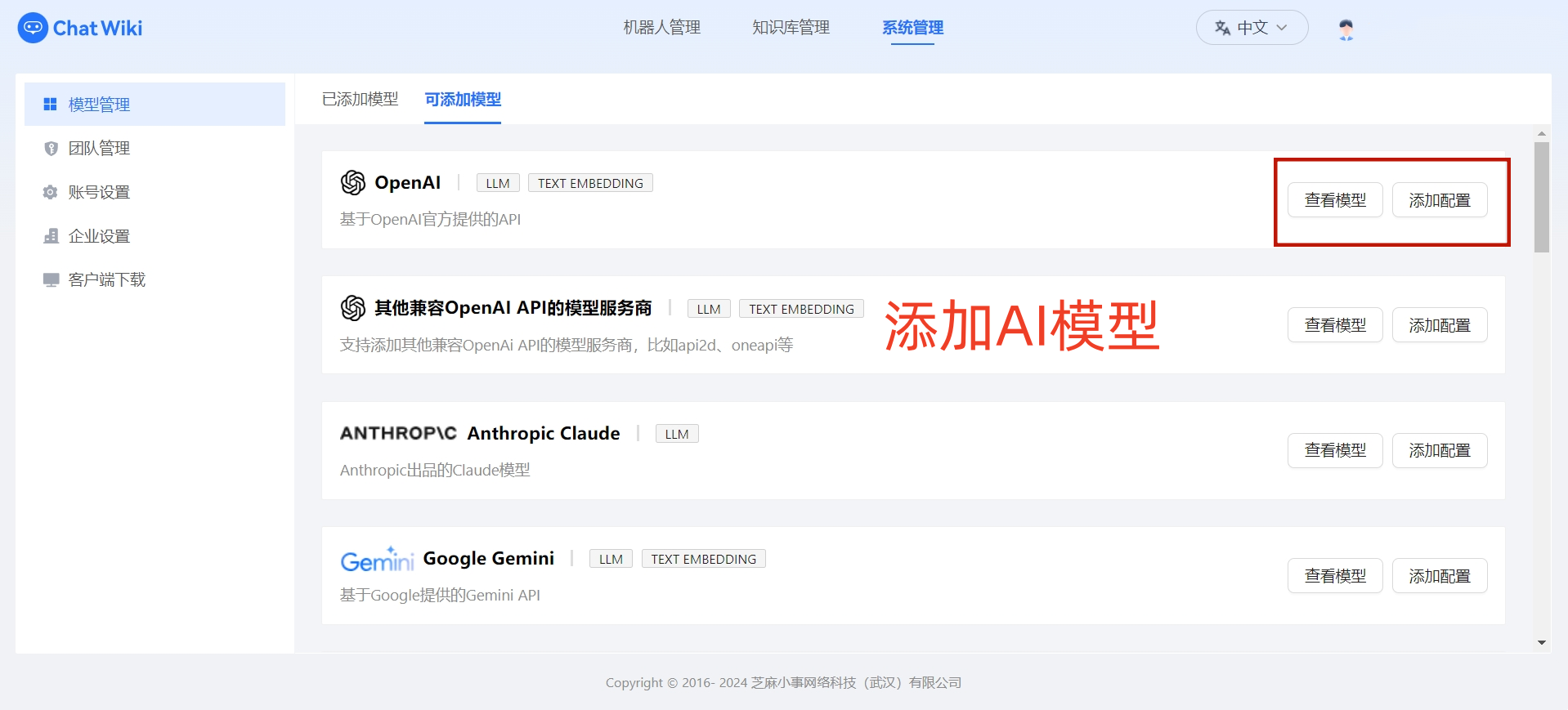1568x710 pixels.
Task: Click the OpenAI logo icon
Action: tap(353, 183)
